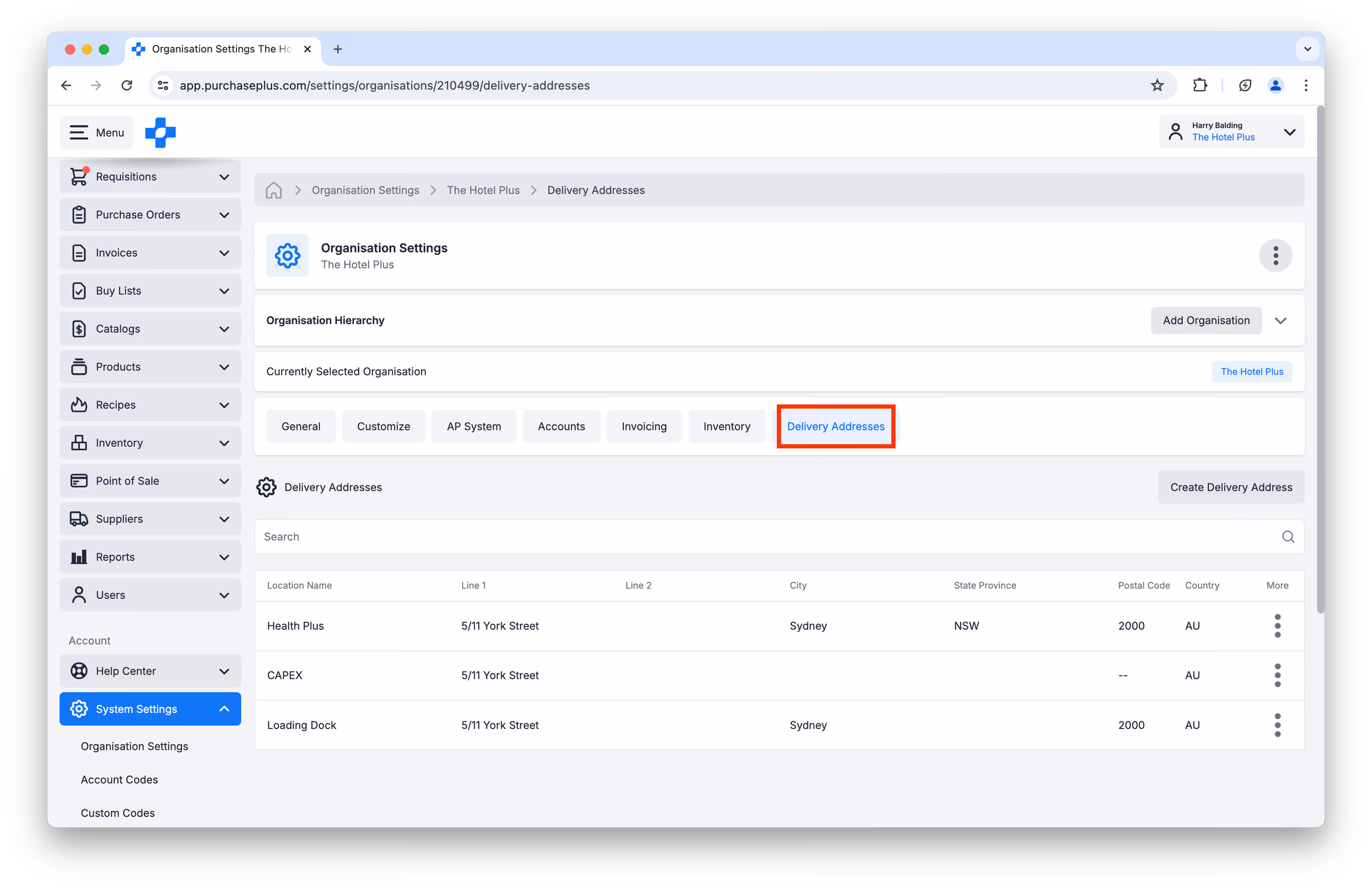Open Custom Codes in sidebar submenu
Image resolution: width=1372 pixels, height=890 pixels.
[x=118, y=813]
